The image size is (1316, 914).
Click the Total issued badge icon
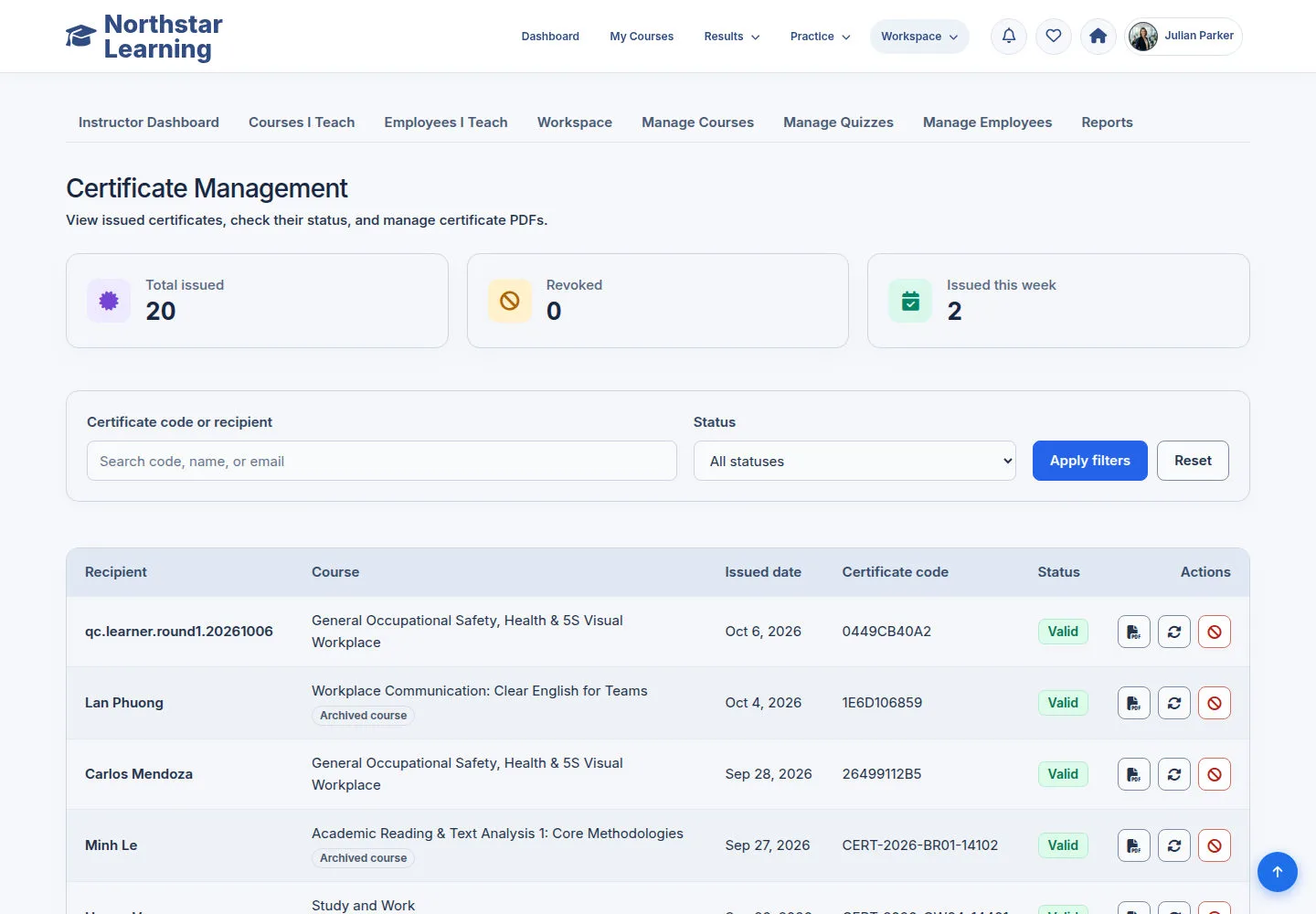(109, 301)
